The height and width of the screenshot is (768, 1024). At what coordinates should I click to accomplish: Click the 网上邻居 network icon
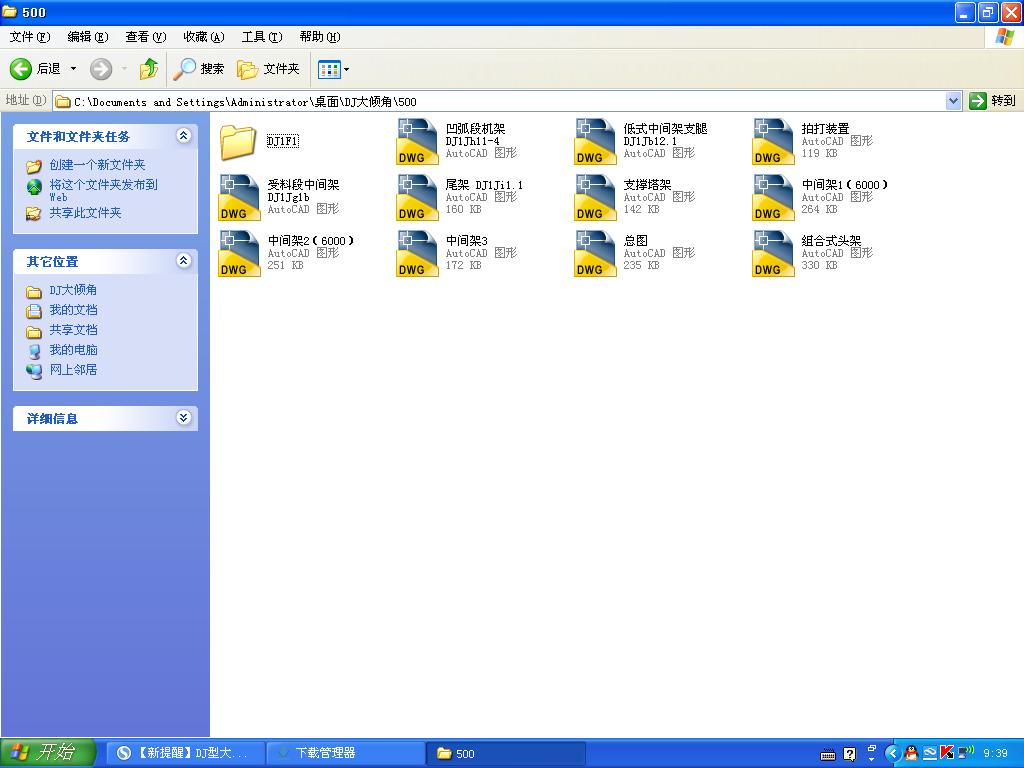coord(34,370)
